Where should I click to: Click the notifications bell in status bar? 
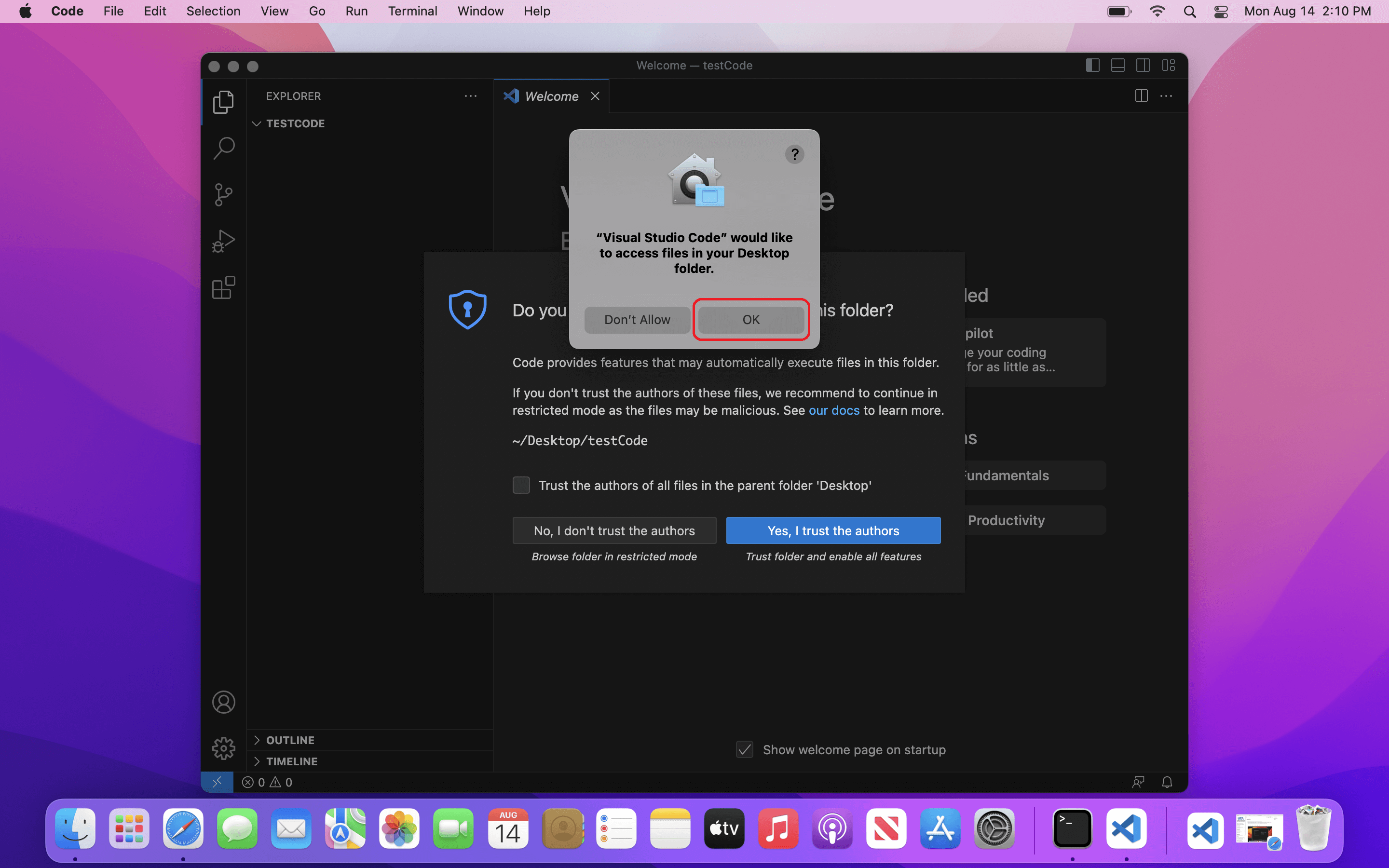[1166, 783]
